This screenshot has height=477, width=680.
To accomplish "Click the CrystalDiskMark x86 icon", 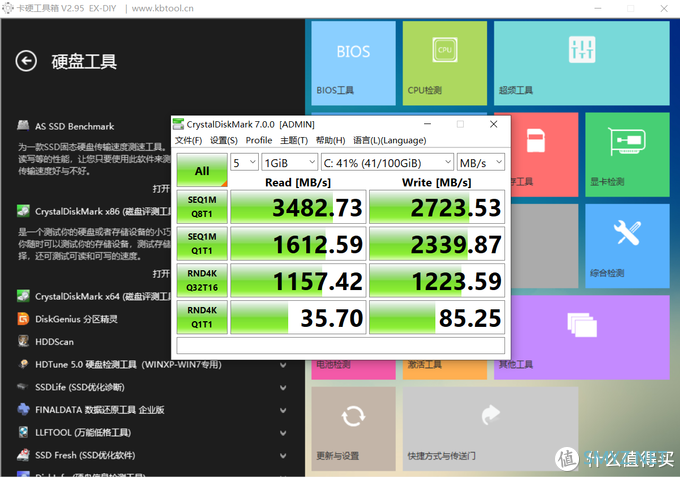I will click(x=23, y=211).
